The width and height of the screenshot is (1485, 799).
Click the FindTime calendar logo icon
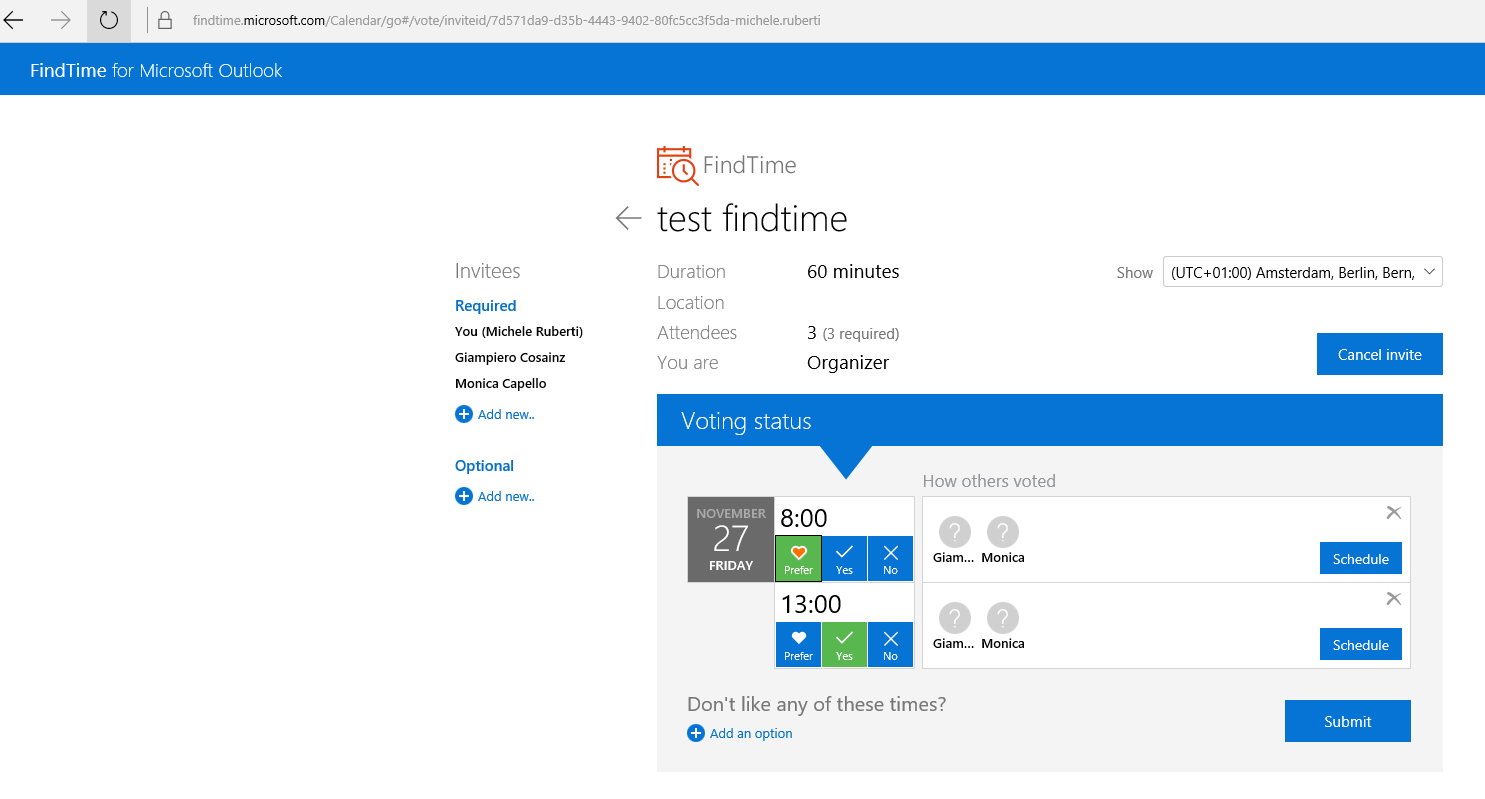click(x=677, y=165)
